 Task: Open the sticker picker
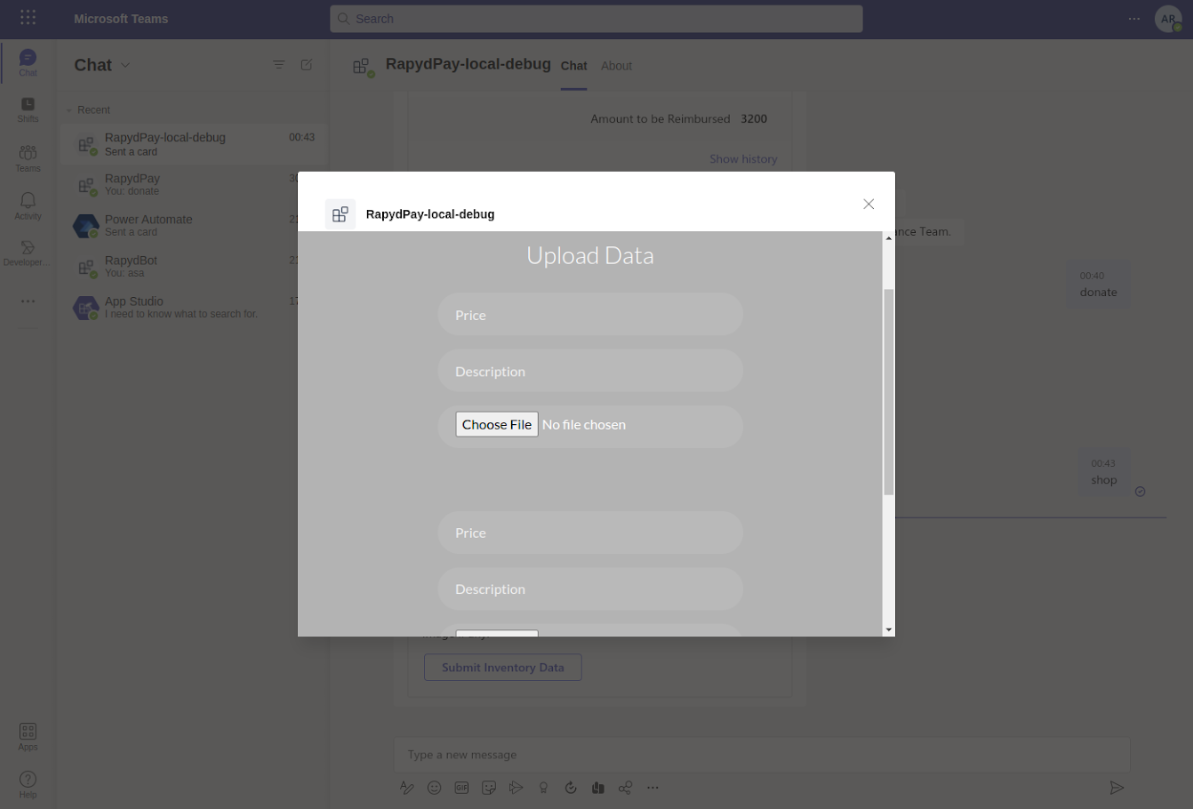[x=488, y=788]
